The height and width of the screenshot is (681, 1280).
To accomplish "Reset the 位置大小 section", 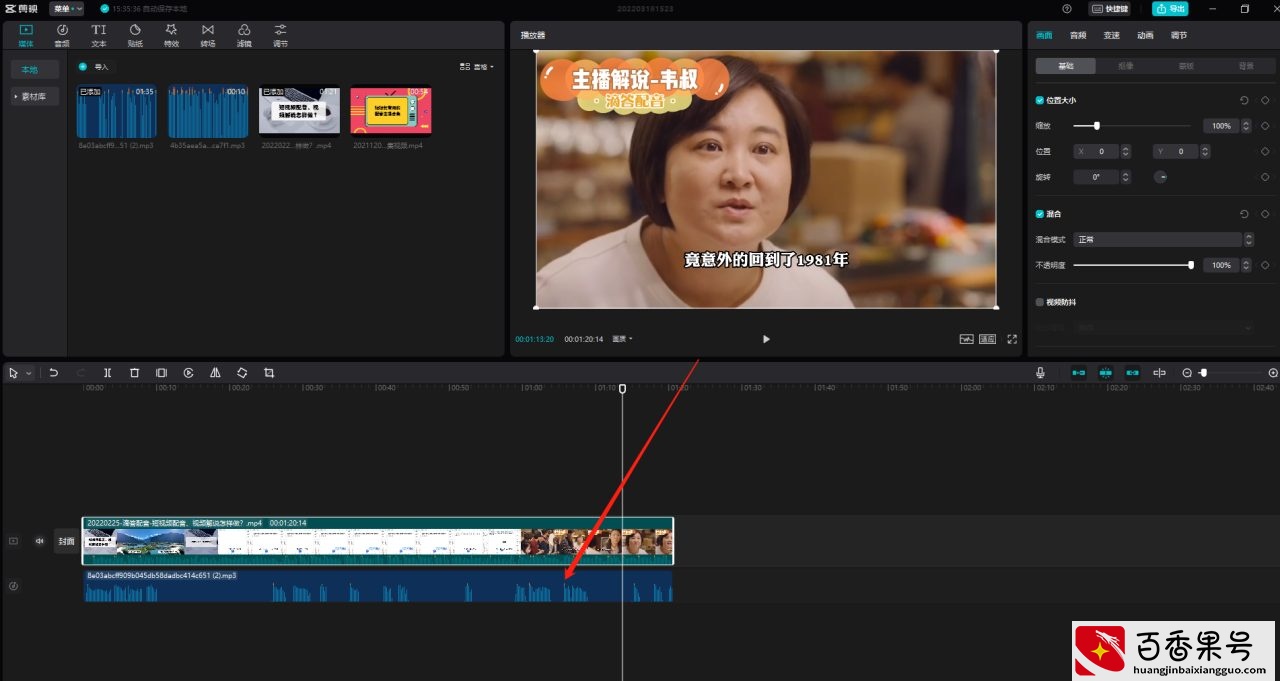I will click(x=1244, y=100).
